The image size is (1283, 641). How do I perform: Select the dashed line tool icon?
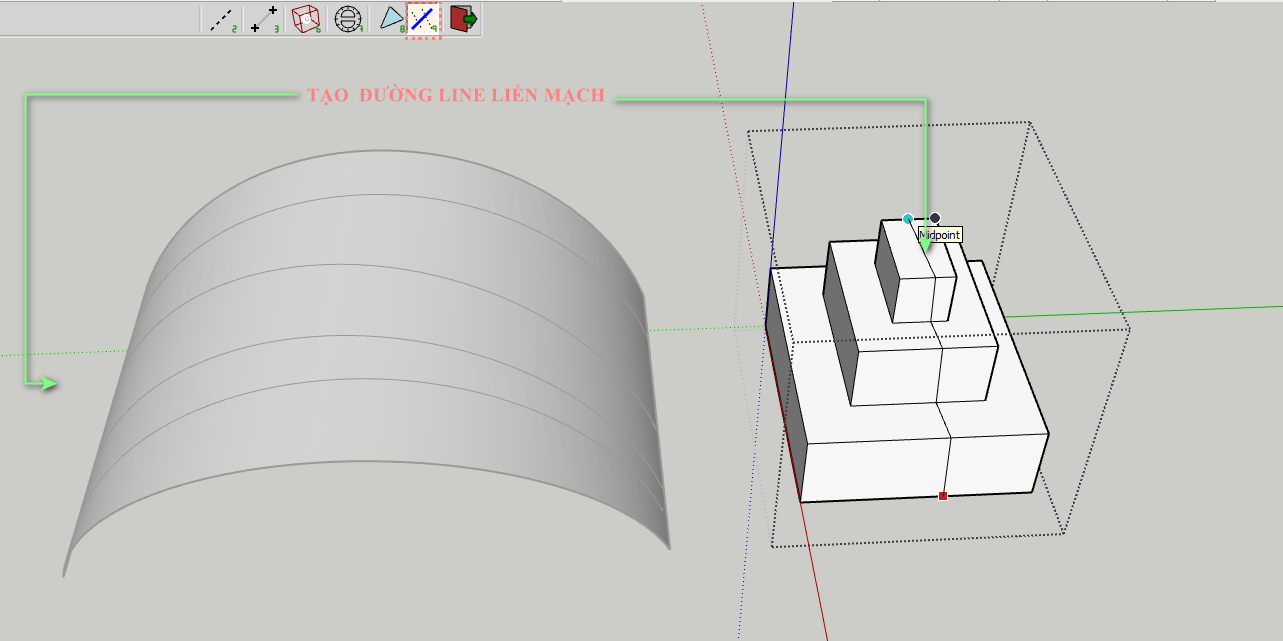(221, 19)
